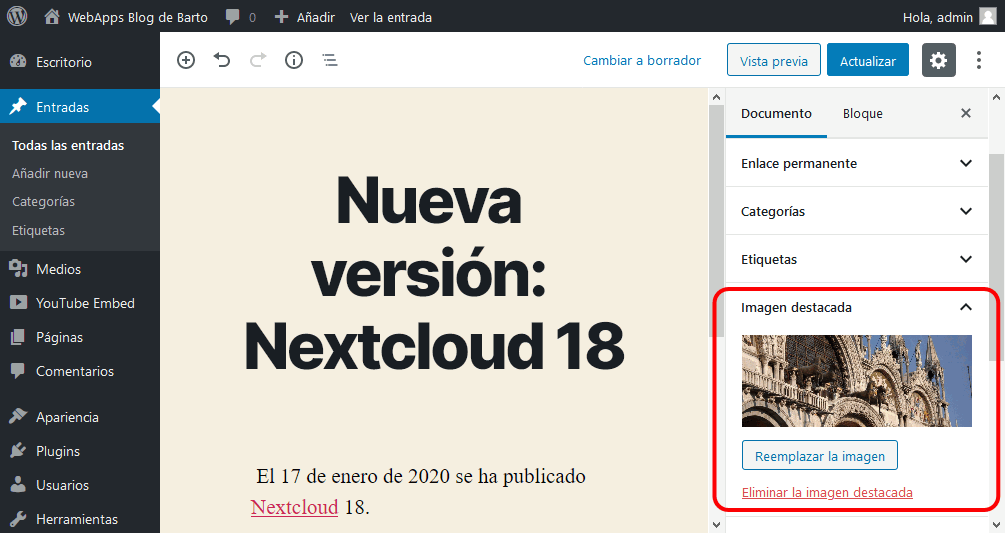This screenshot has width=1005, height=533.
Task: Click Reemplazar la imagen button
Action: (820, 455)
